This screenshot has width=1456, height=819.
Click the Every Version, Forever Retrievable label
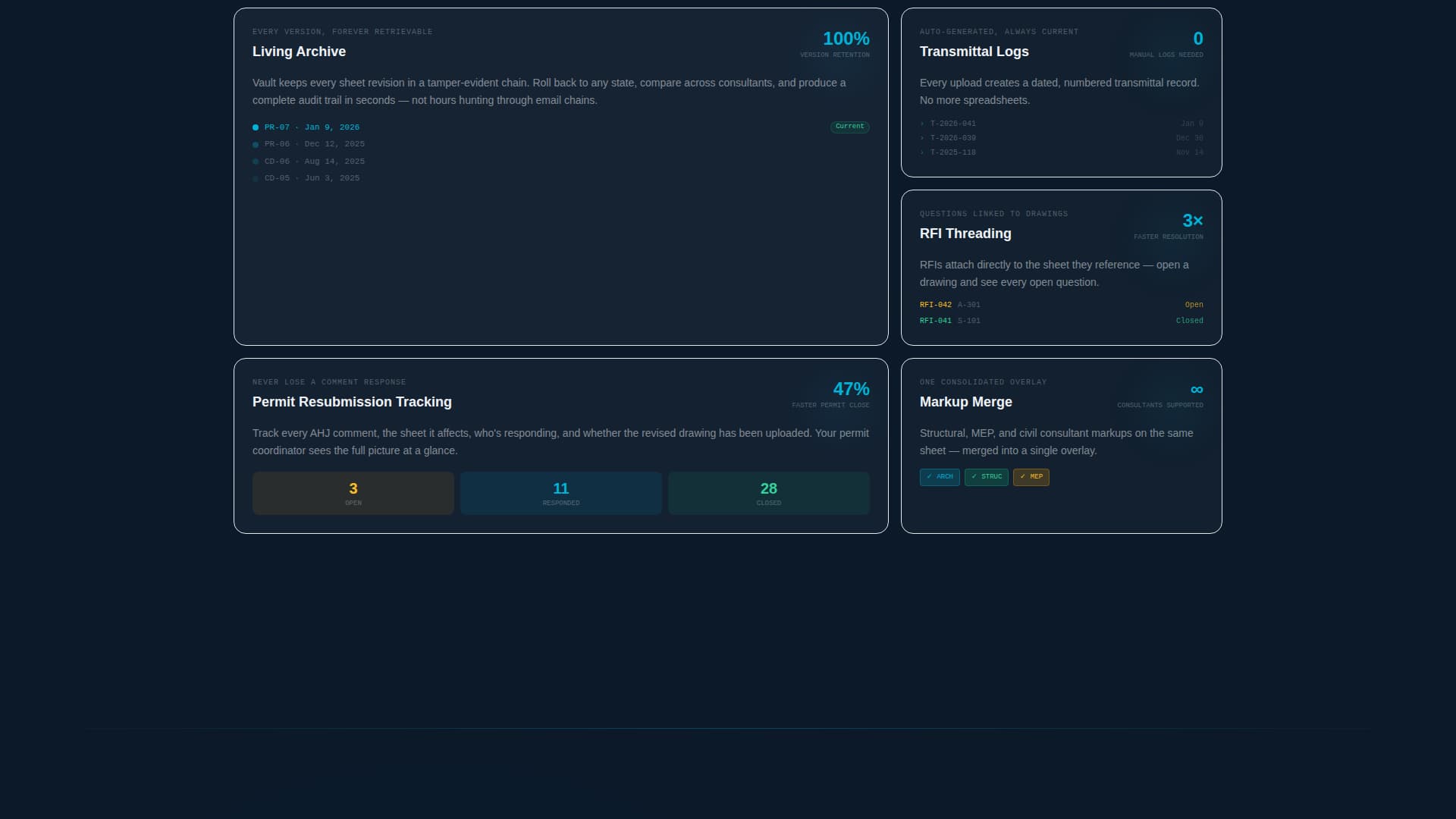343,32
